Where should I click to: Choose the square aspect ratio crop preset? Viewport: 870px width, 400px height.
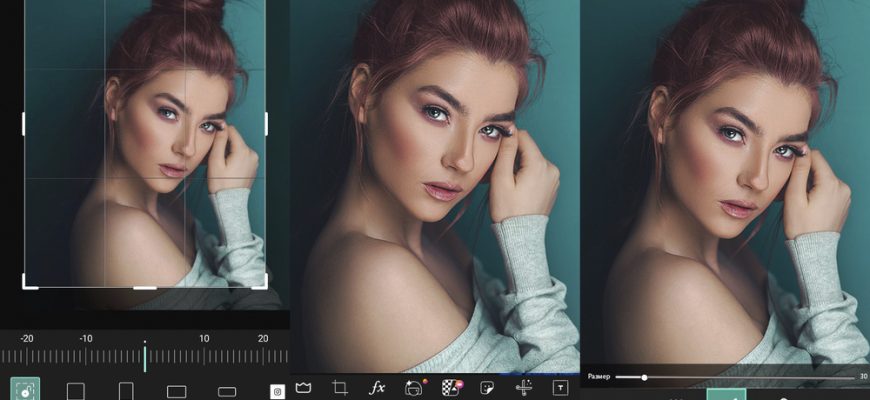pyautogui.click(x=76, y=391)
